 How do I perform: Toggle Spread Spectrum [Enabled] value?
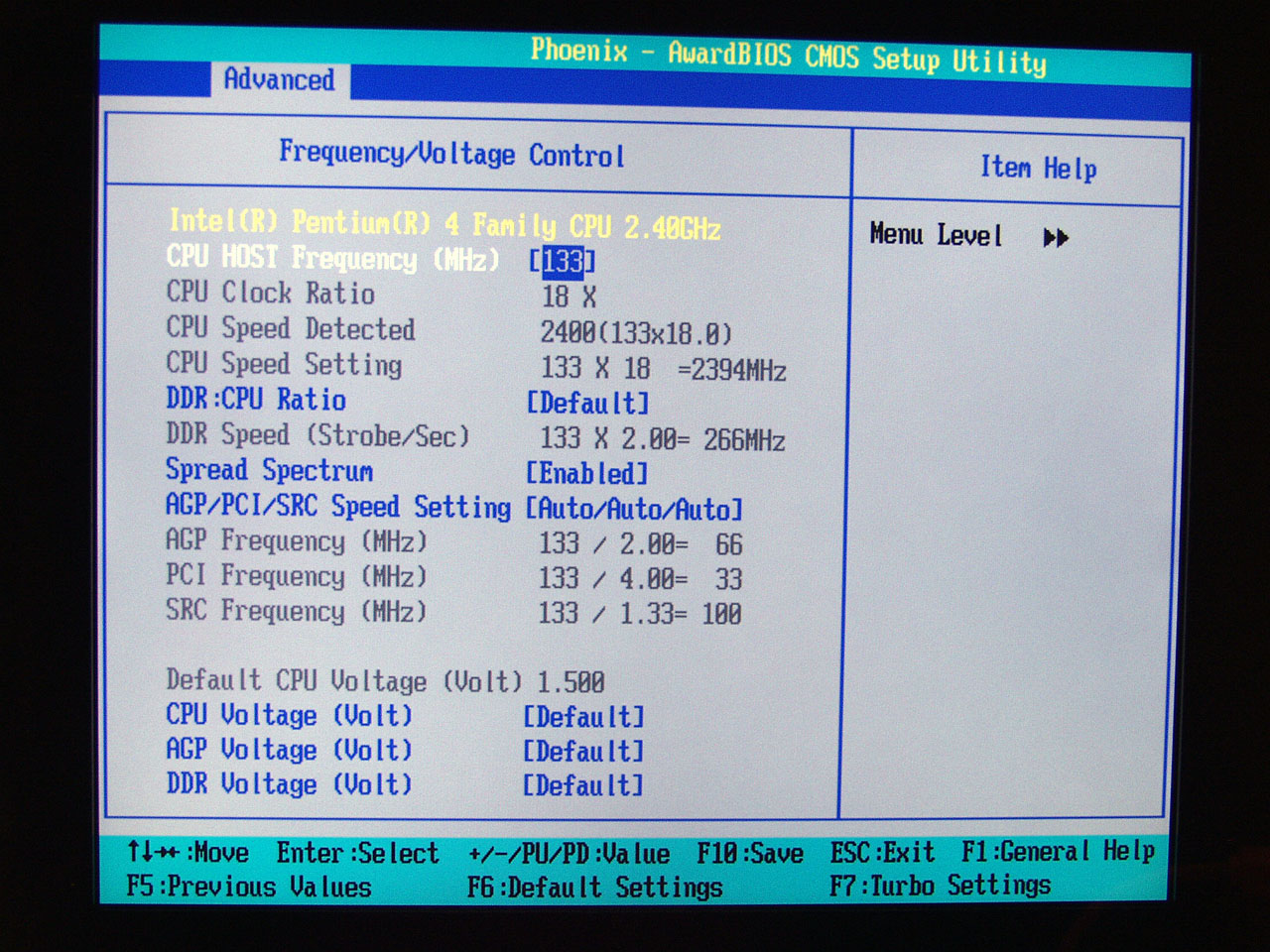(x=586, y=474)
